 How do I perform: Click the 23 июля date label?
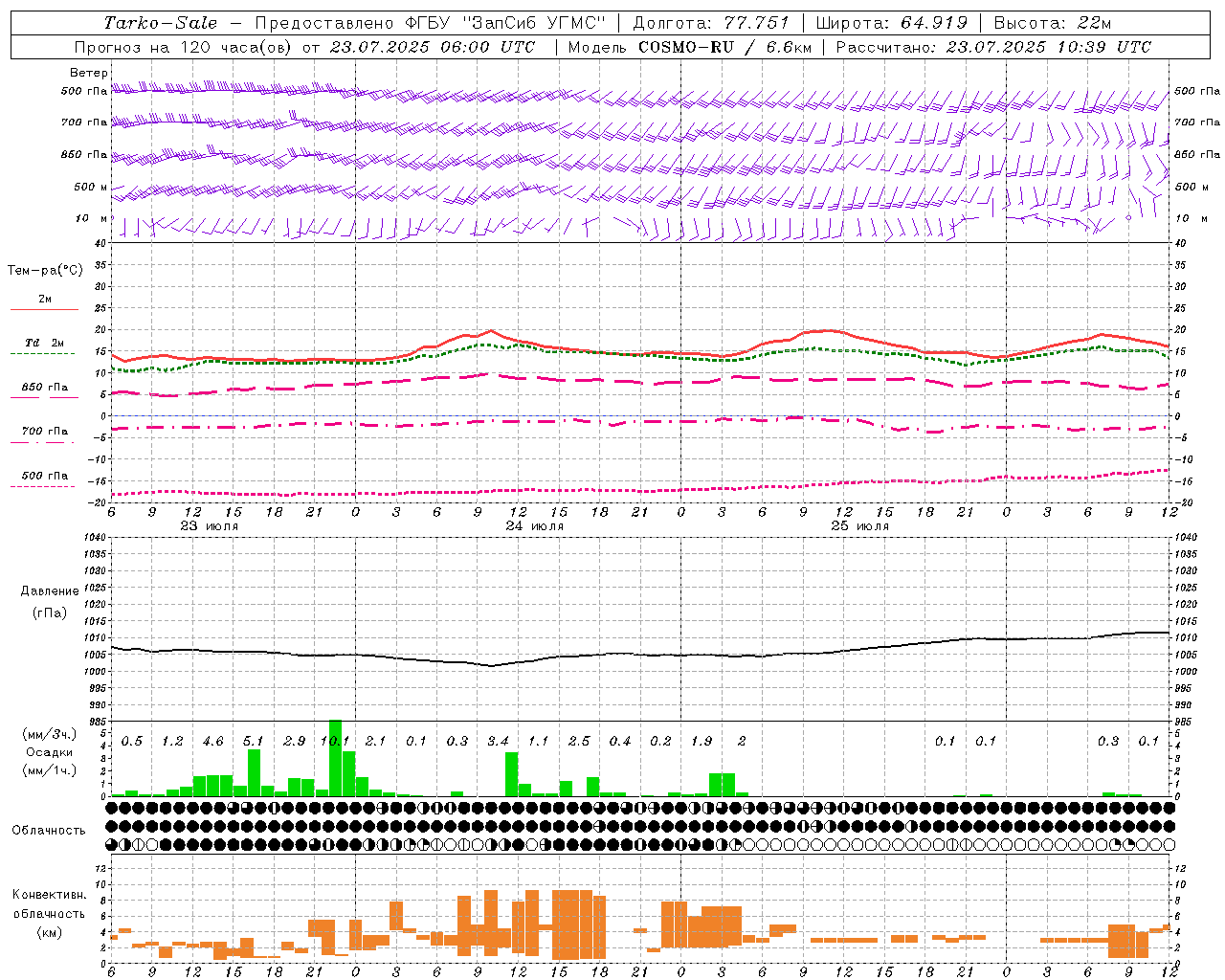pyautogui.click(x=210, y=526)
